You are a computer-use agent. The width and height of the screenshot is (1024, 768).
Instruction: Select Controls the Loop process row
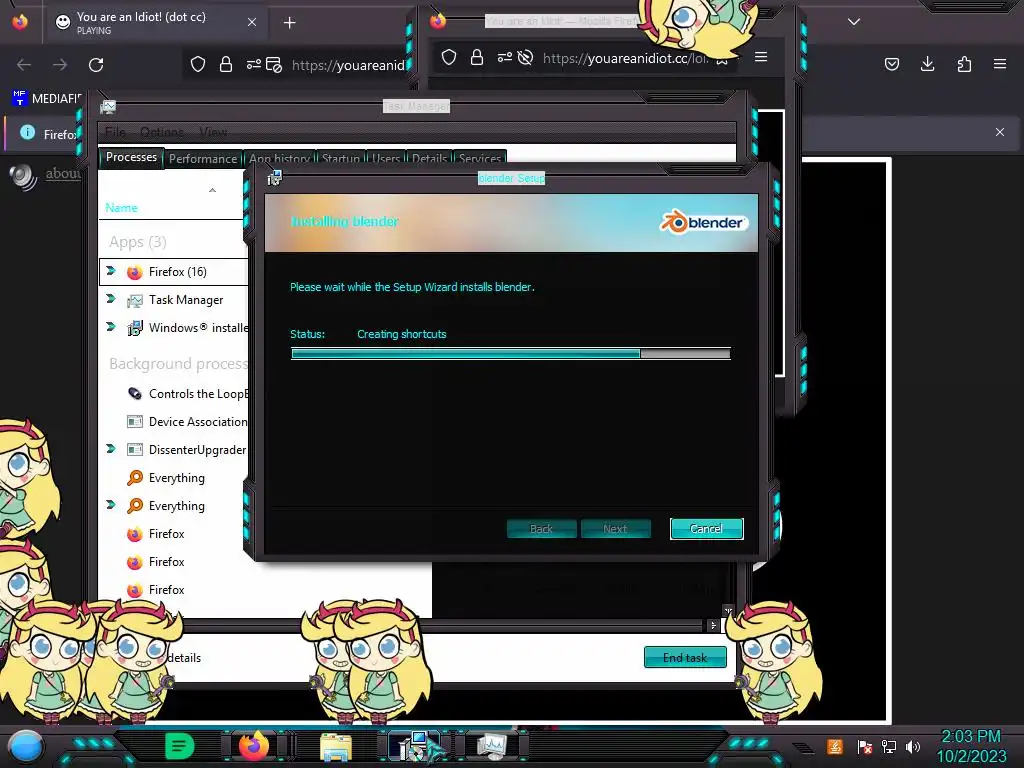point(174,394)
